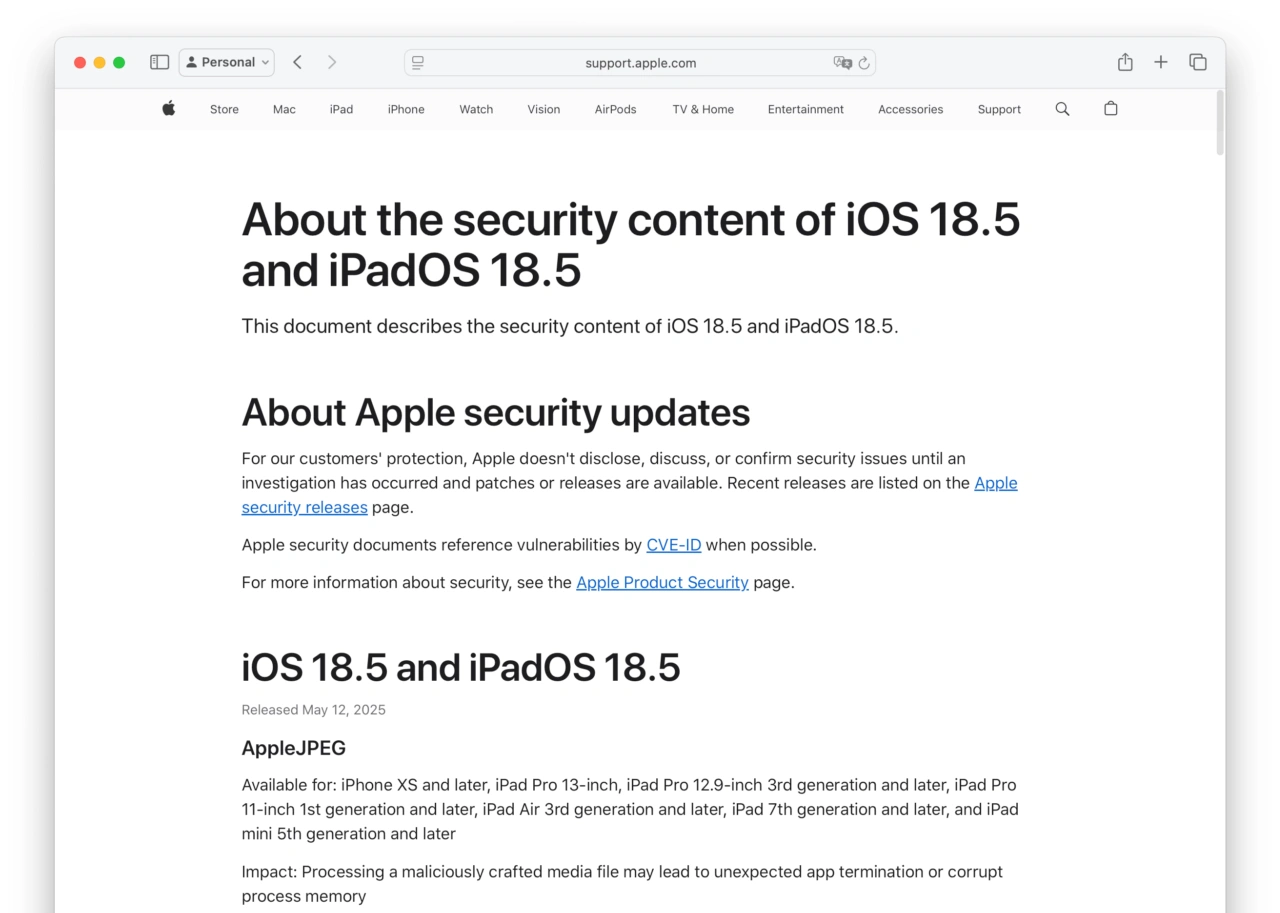Open the shopping bag
This screenshot has width=1280, height=913.
coord(1110,109)
